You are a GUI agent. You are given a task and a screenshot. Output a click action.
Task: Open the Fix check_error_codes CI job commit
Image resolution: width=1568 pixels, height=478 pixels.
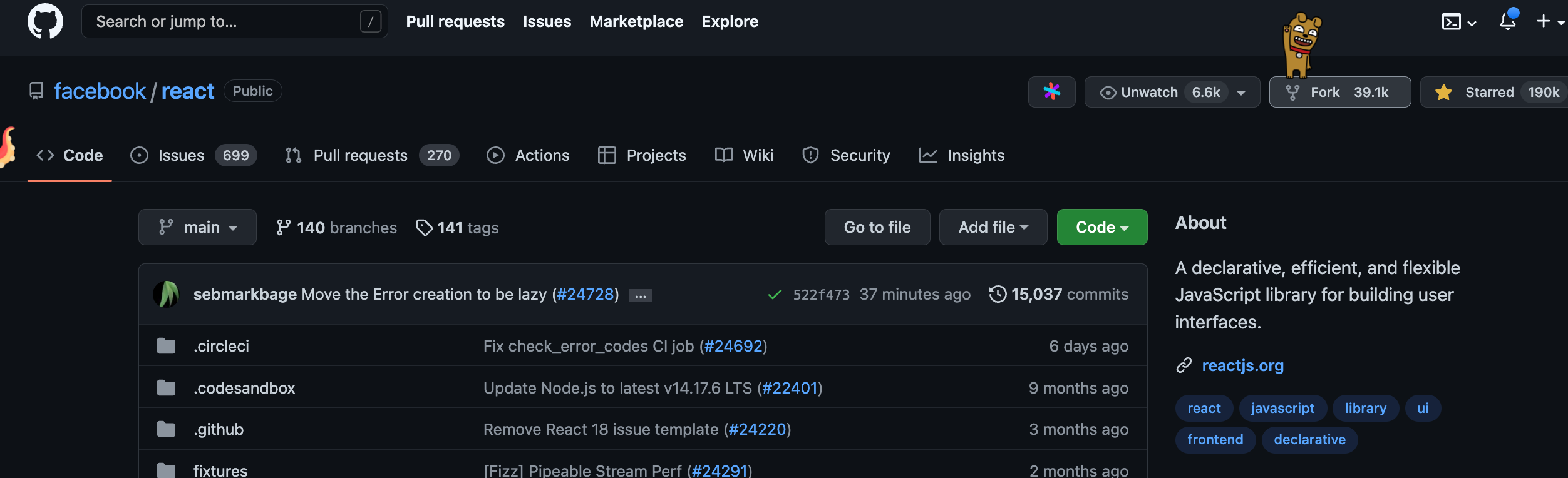(x=589, y=346)
